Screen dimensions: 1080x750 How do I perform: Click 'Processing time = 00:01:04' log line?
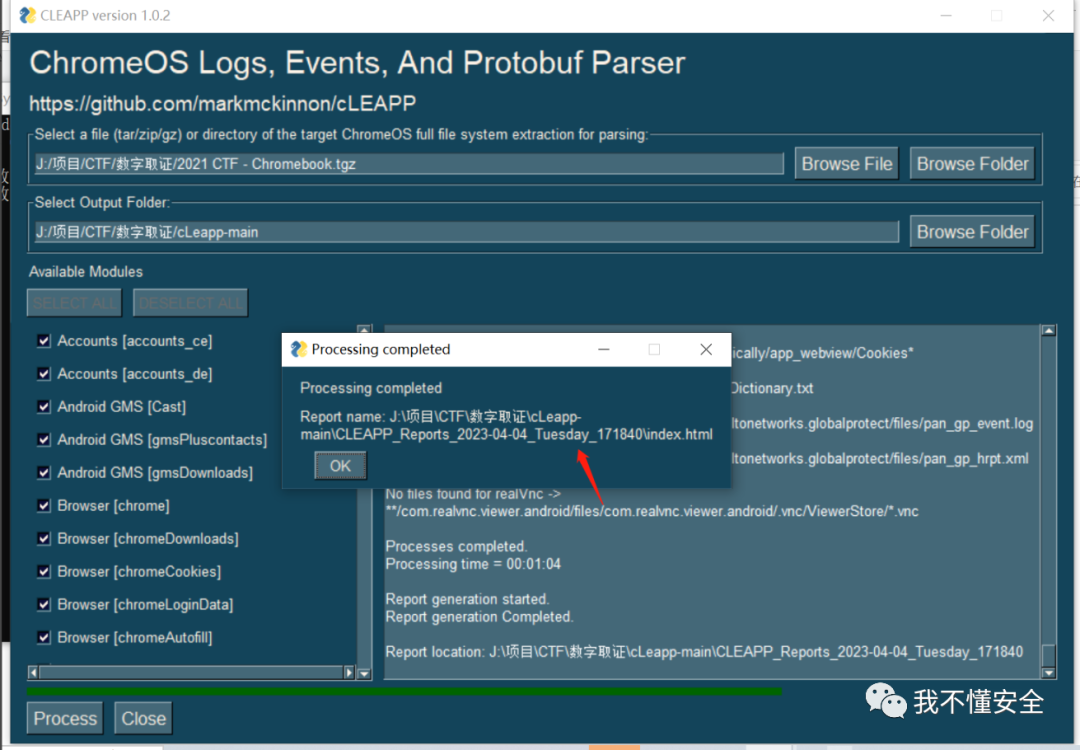tap(473, 564)
